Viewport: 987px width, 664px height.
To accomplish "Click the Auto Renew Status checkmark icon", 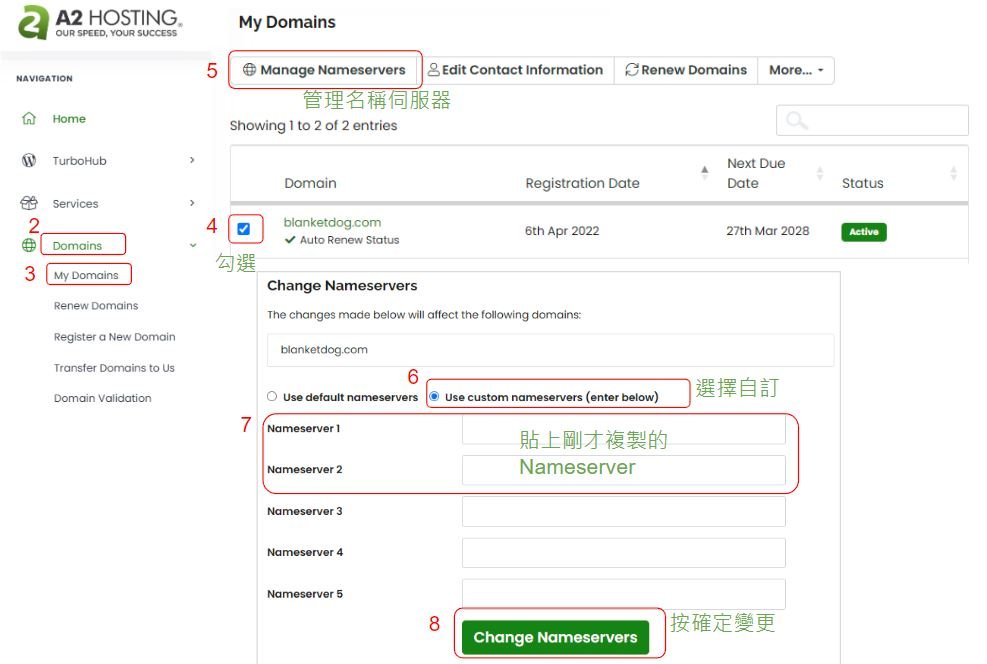I will pyautogui.click(x=290, y=240).
